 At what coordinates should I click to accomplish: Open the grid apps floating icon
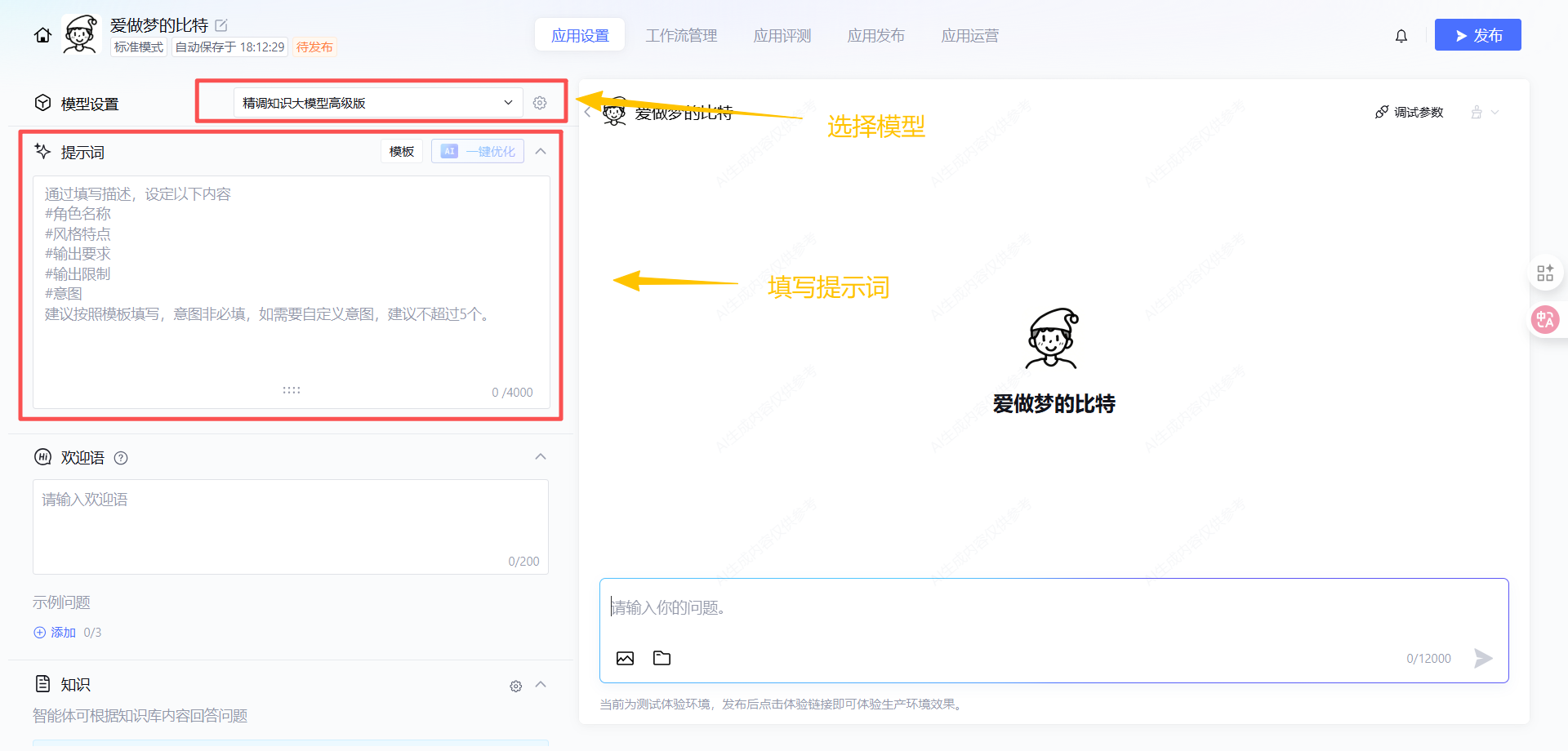[x=1544, y=273]
